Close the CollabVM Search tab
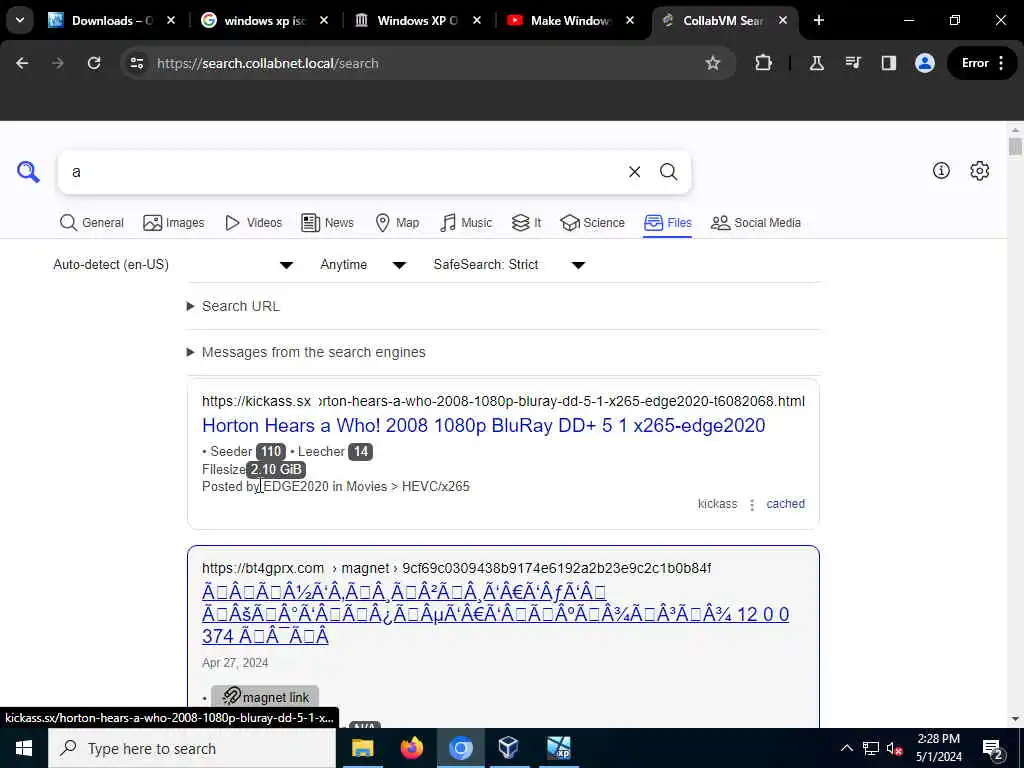Viewport: 1024px width, 768px height. coord(783,21)
